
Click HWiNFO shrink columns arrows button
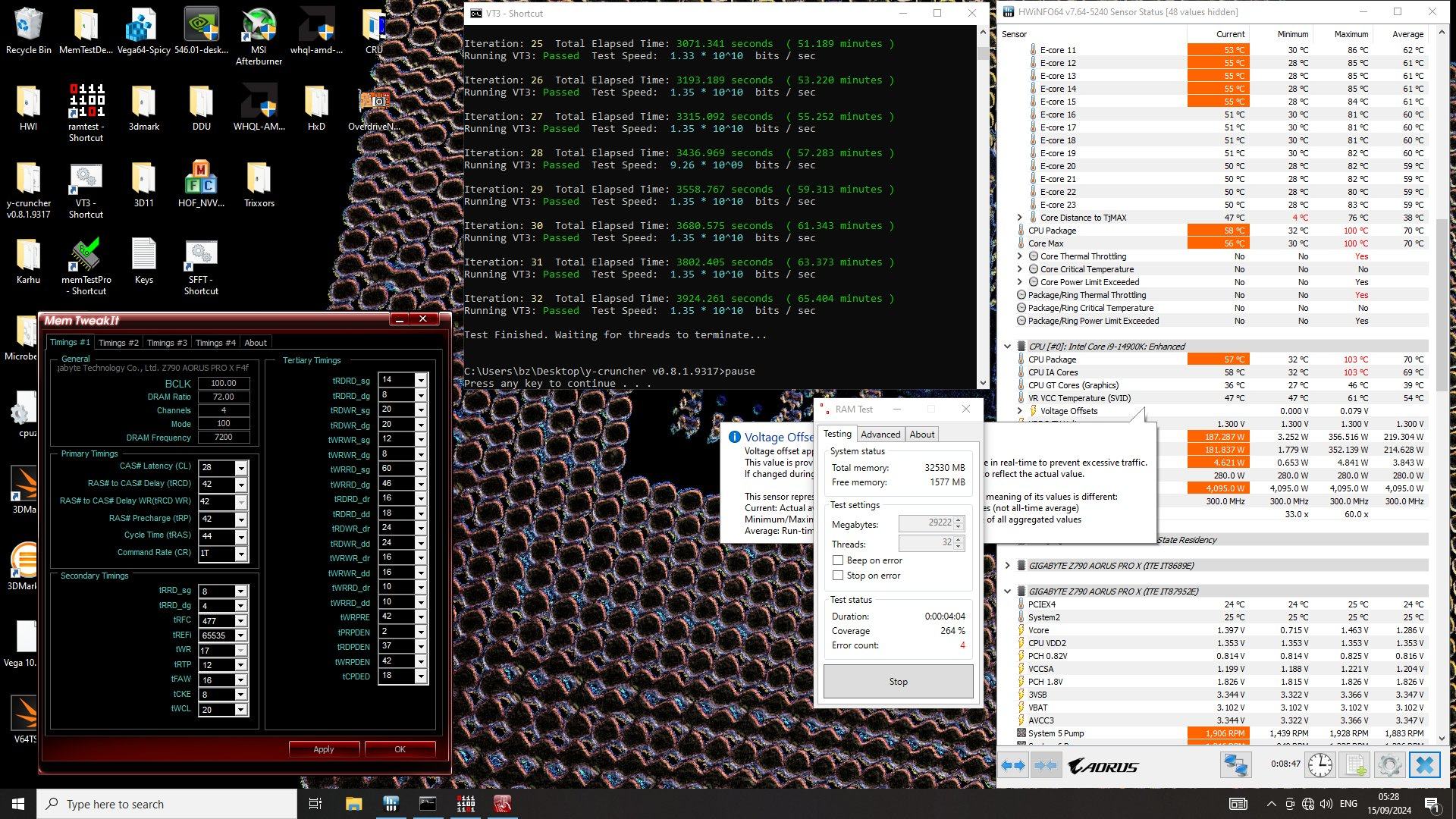(1046, 766)
